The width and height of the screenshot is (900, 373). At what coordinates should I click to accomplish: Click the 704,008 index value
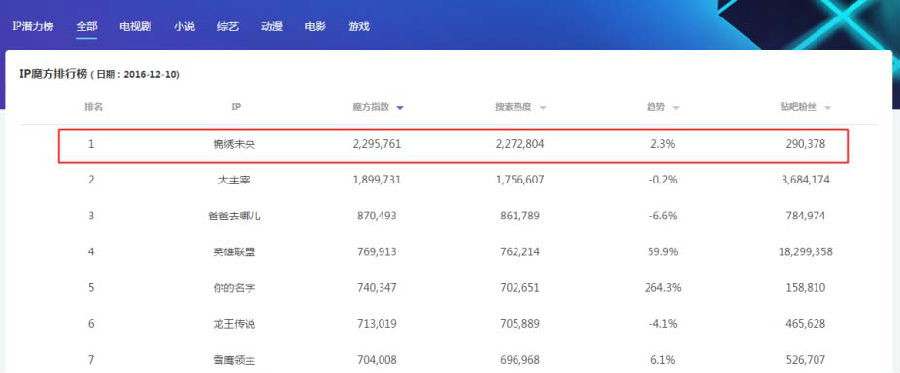pyautogui.click(x=377, y=360)
